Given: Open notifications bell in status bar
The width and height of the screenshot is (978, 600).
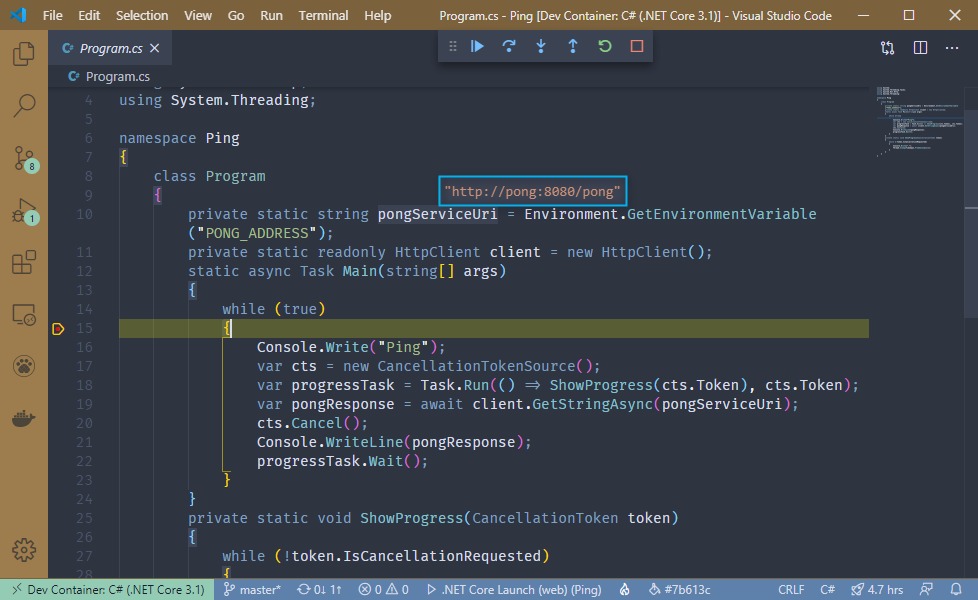Looking at the screenshot, I should 956,589.
